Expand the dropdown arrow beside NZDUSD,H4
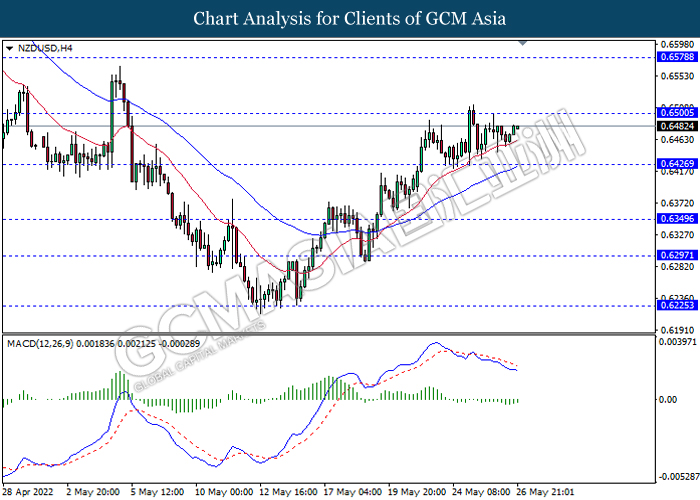 pyautogui.click(x=9, y=48)
